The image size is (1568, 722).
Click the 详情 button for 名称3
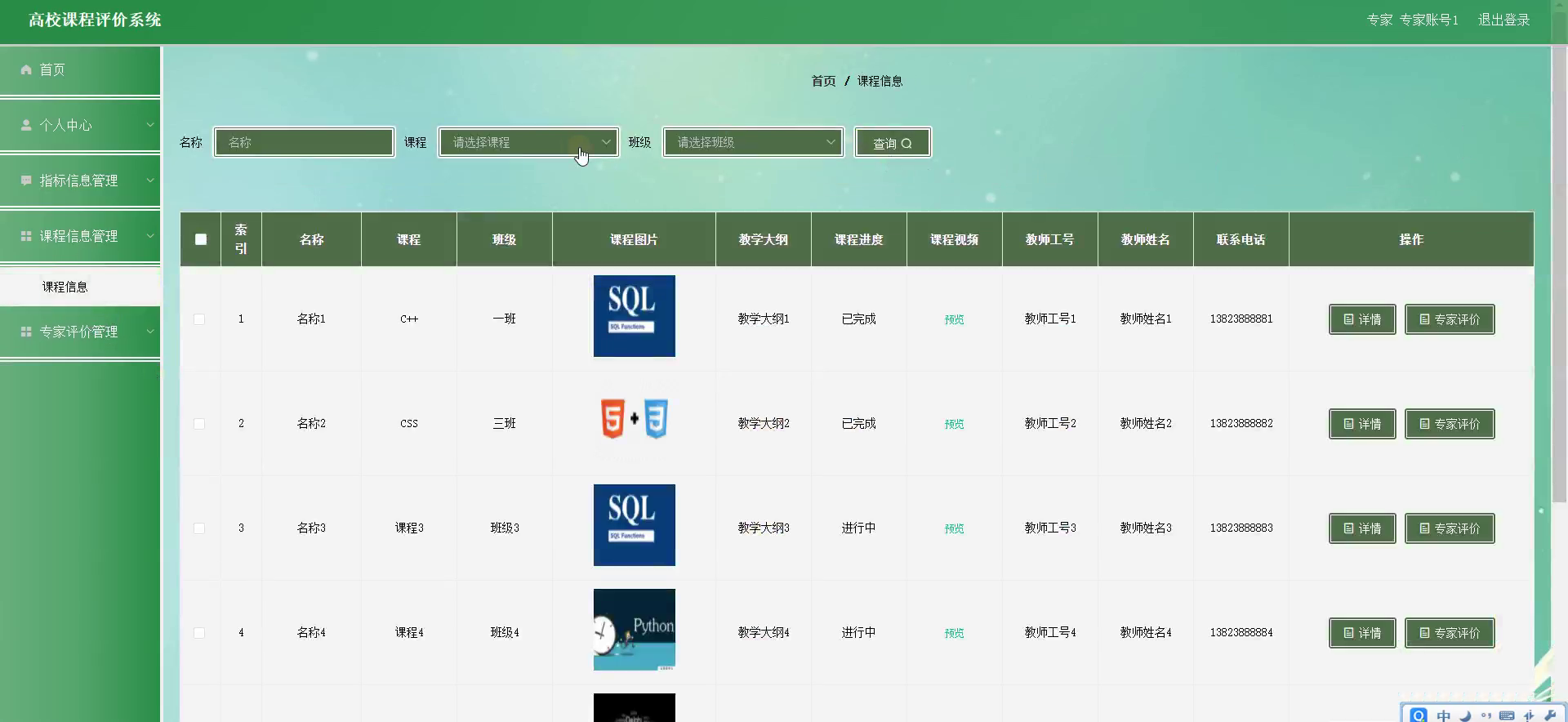click(x=1362, y=528)
